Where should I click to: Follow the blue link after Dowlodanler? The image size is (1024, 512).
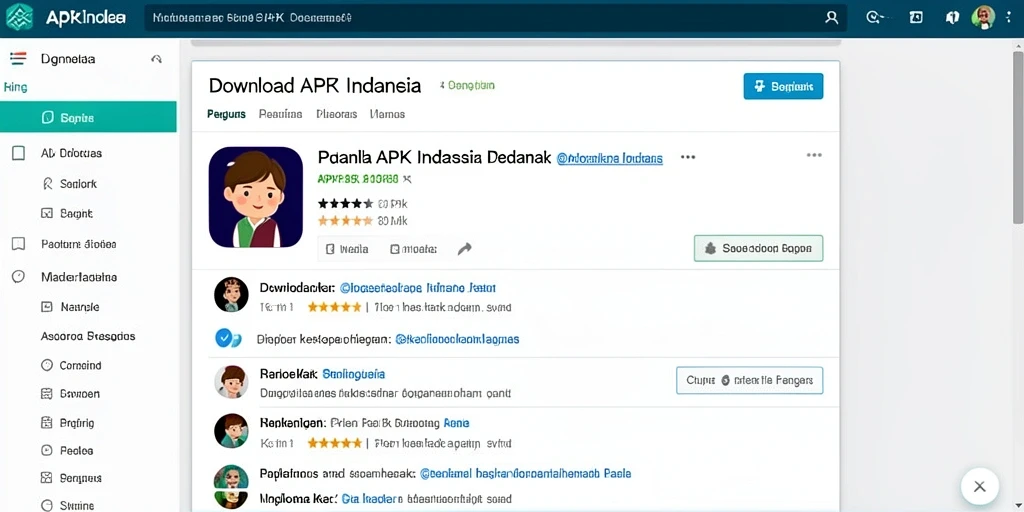tap(418, 287)
